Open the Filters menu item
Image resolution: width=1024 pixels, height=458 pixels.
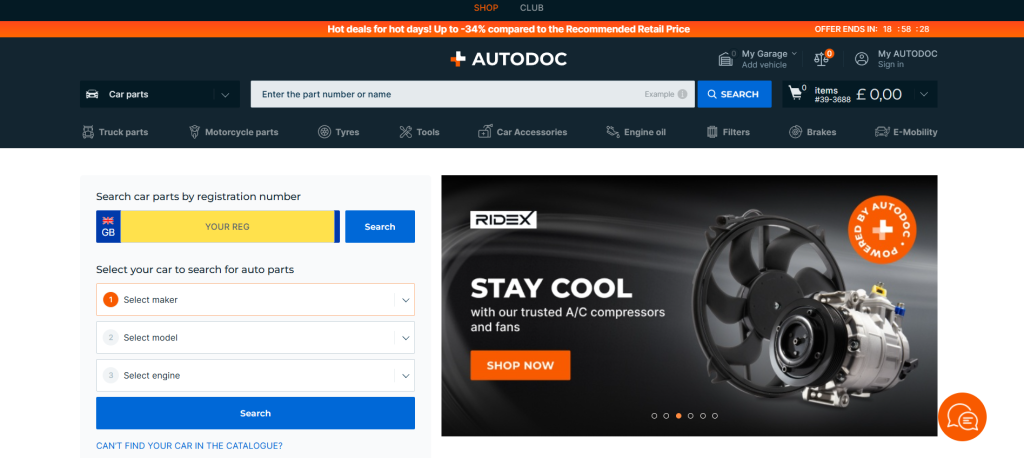point(728,132)
